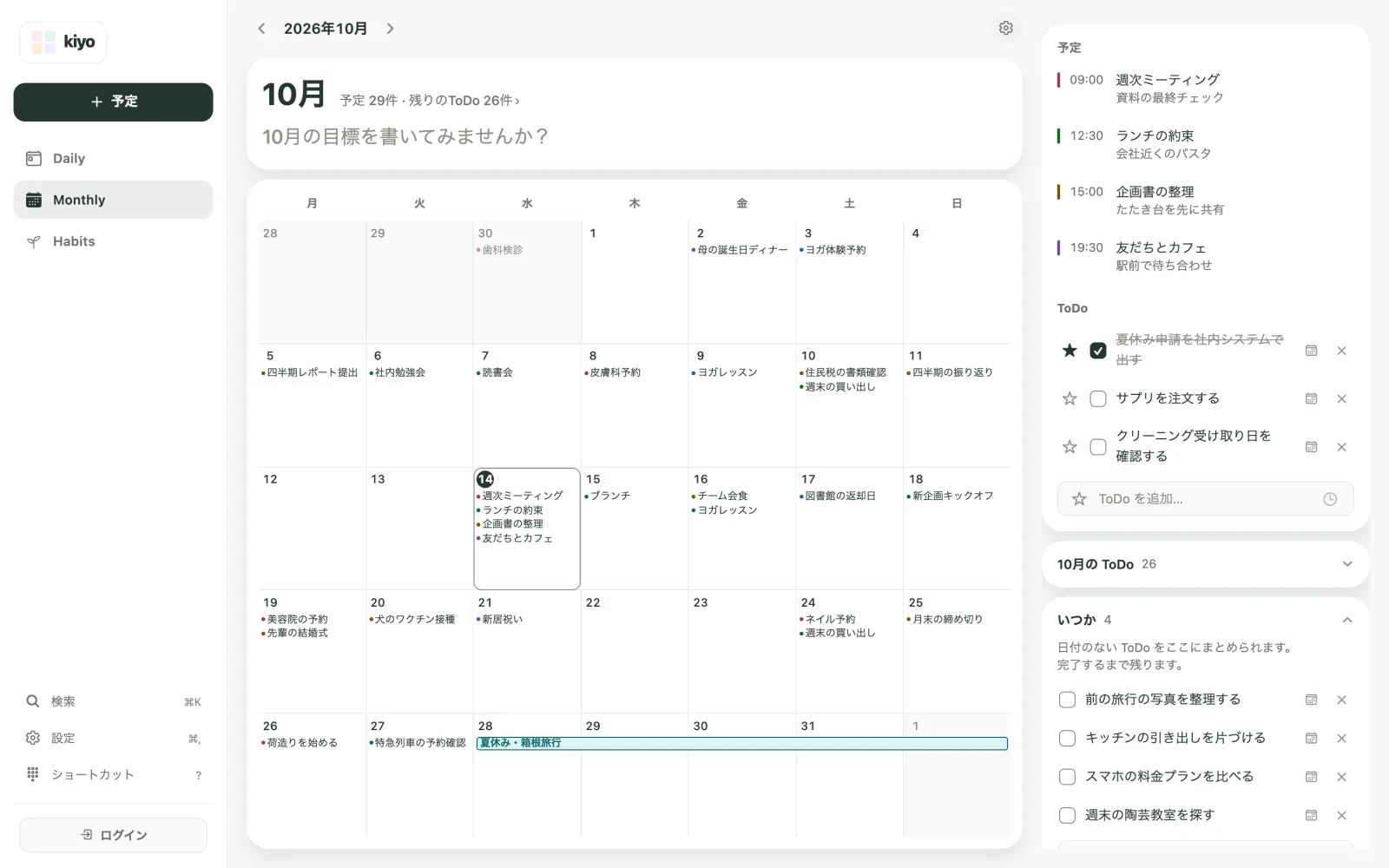Unstar the 夏休み申請 todo

point(1070,350)
